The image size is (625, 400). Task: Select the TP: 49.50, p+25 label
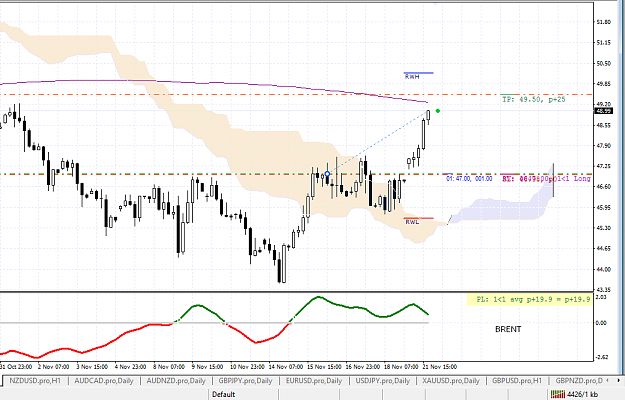click(534, 99)
